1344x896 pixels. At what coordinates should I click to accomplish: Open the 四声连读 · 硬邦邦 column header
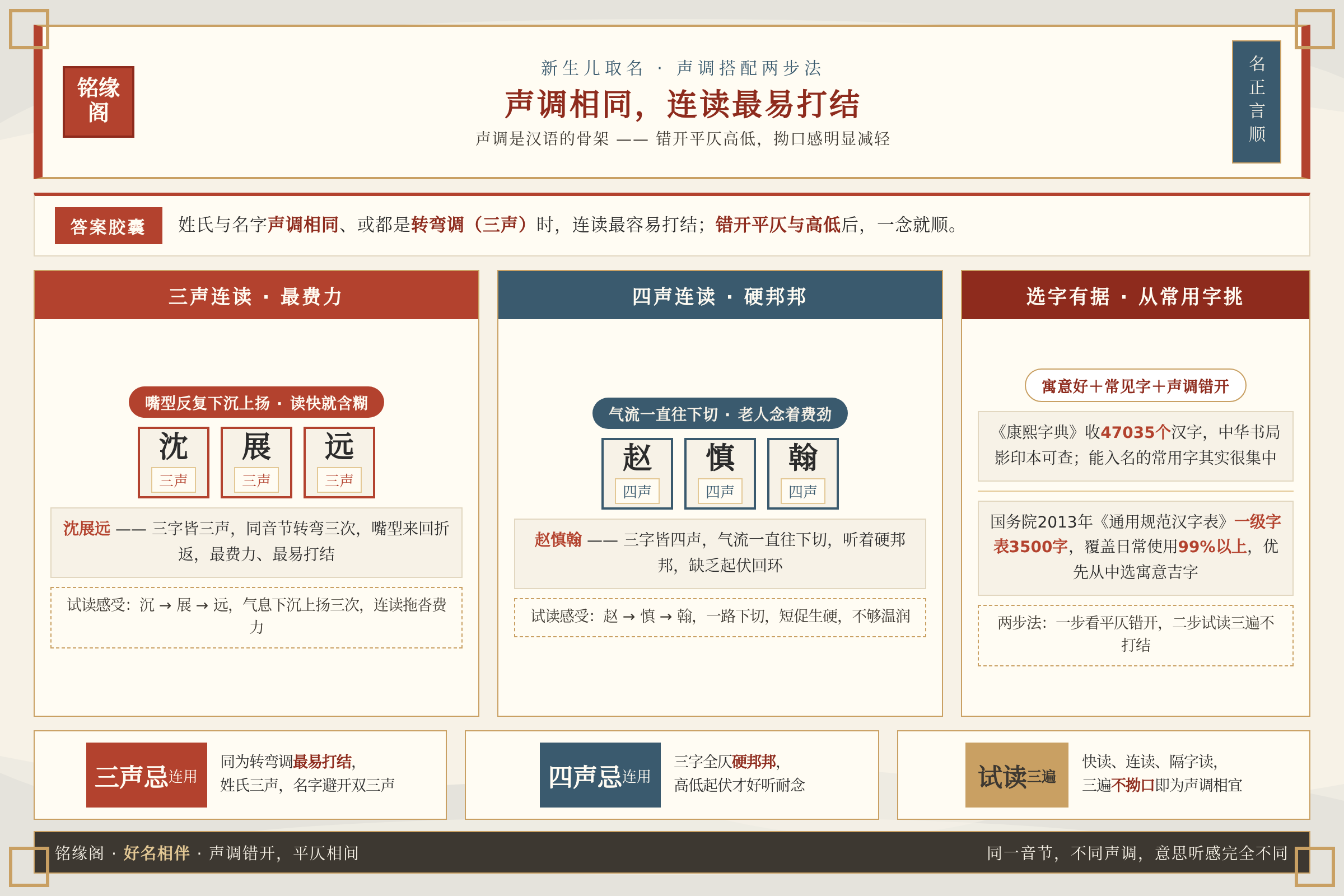pos(720,296)
